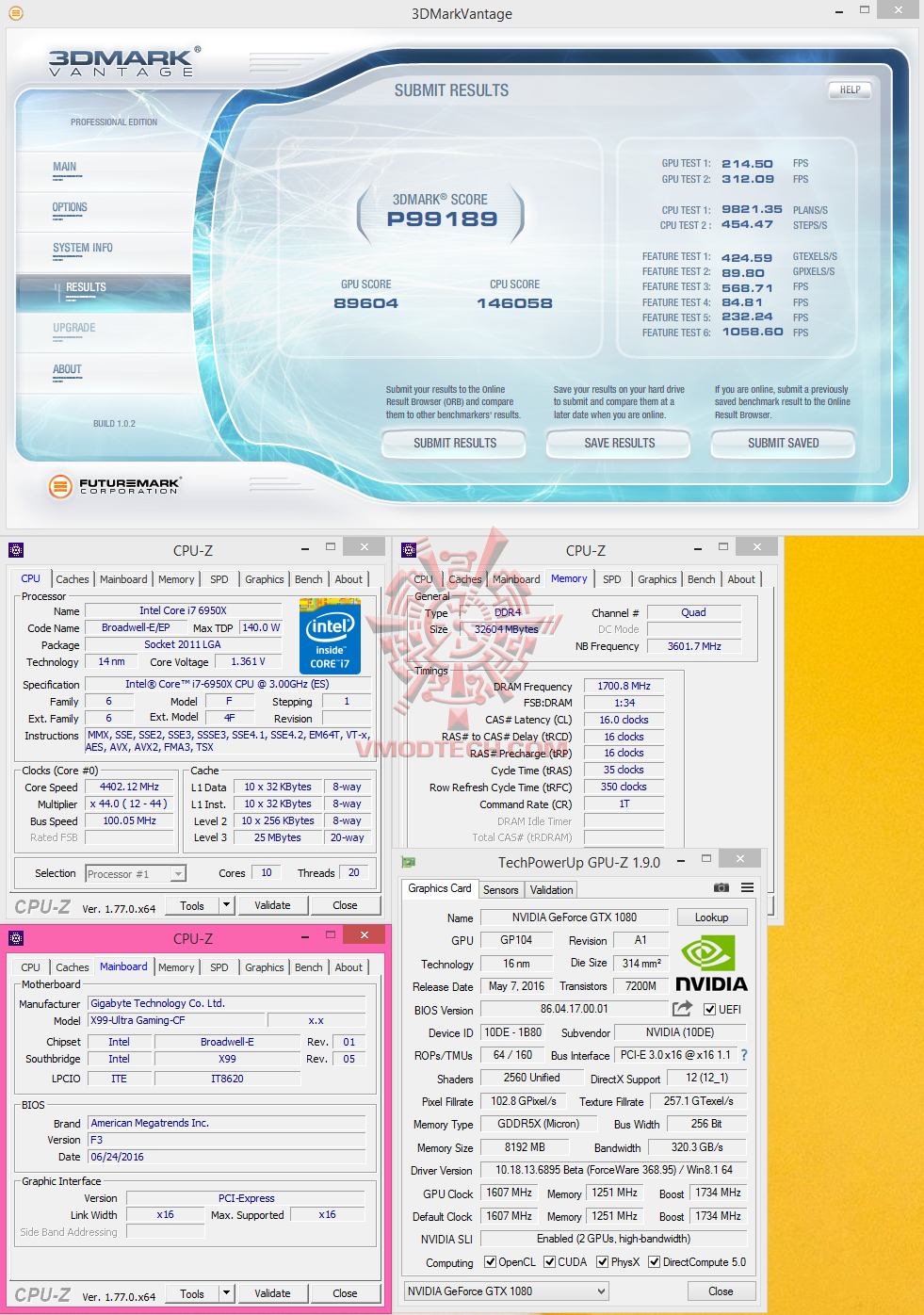Click the Intel inside Core i7 logo
924x1315 pixels.
[330, 637]
